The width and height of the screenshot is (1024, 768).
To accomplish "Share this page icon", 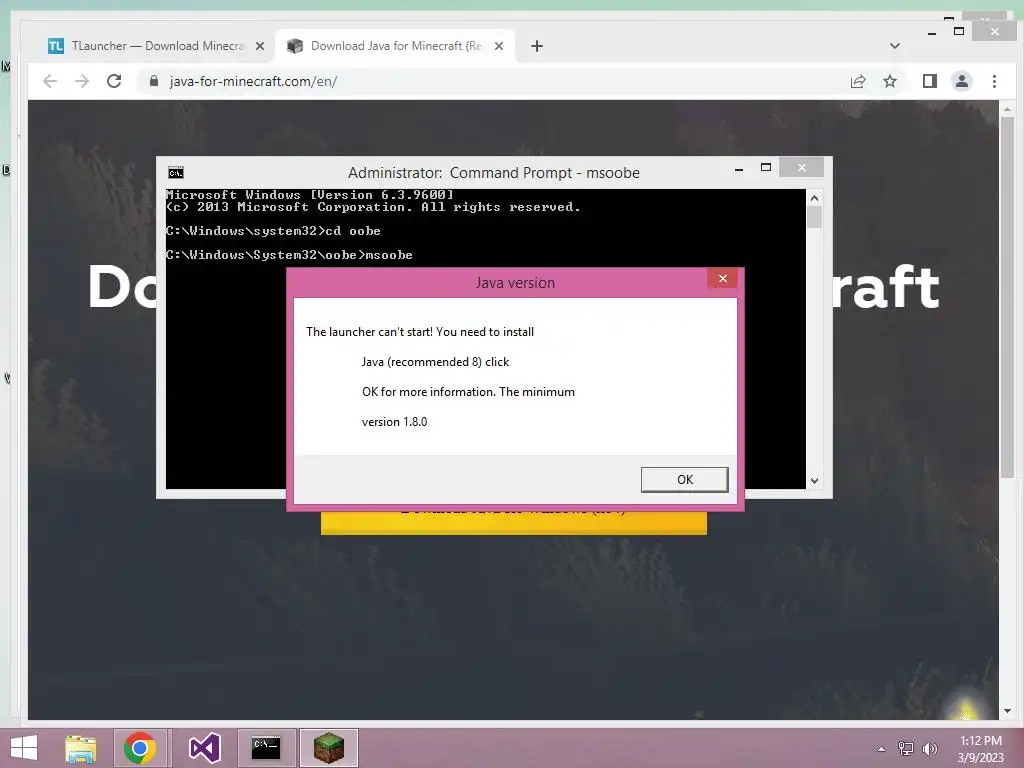I will click(x=858, y=81).
